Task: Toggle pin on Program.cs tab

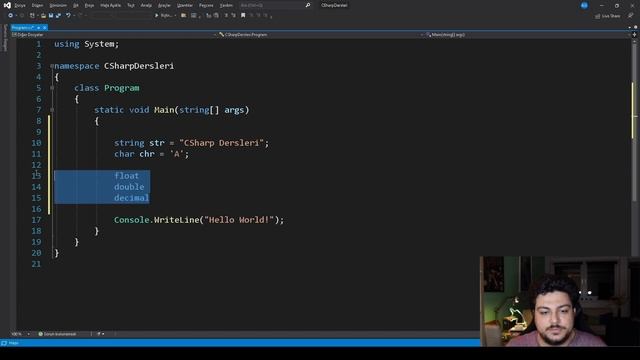Action: pos(38,27)
